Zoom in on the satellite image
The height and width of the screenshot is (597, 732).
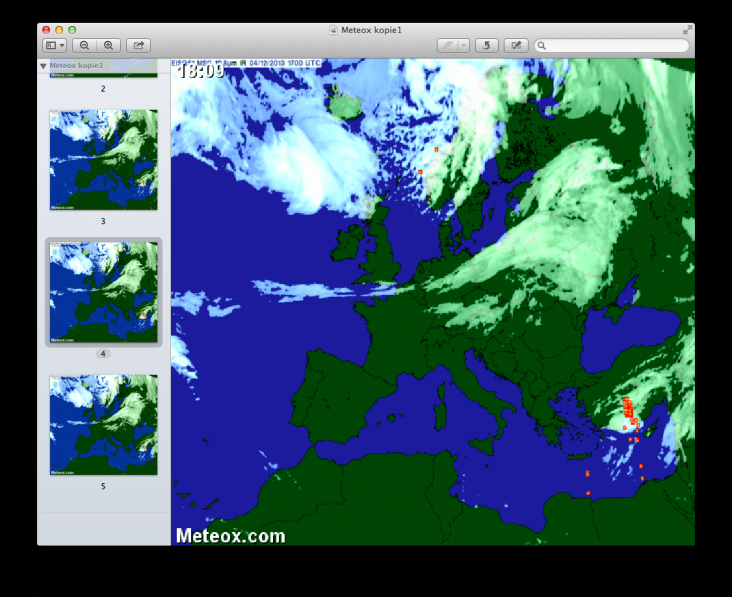click(x=109, y=45)
